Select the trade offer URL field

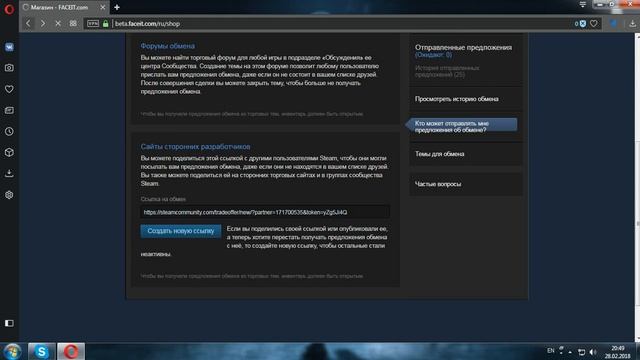(x=265, y=212)
